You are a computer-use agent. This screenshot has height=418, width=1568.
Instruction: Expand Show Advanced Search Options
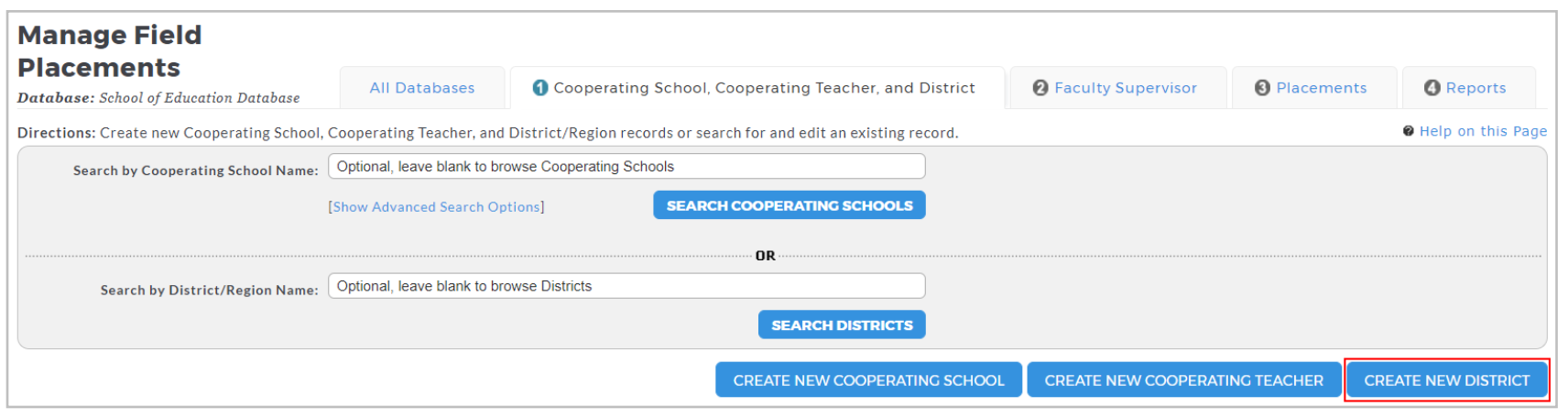click(437, 207)
